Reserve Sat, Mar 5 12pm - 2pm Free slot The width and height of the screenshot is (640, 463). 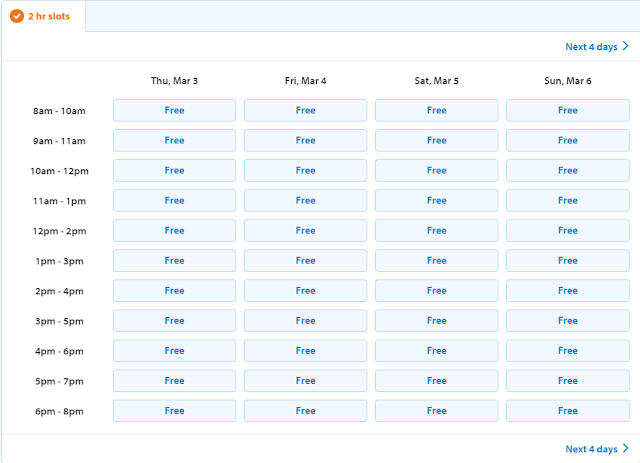(x=437, y=231)
